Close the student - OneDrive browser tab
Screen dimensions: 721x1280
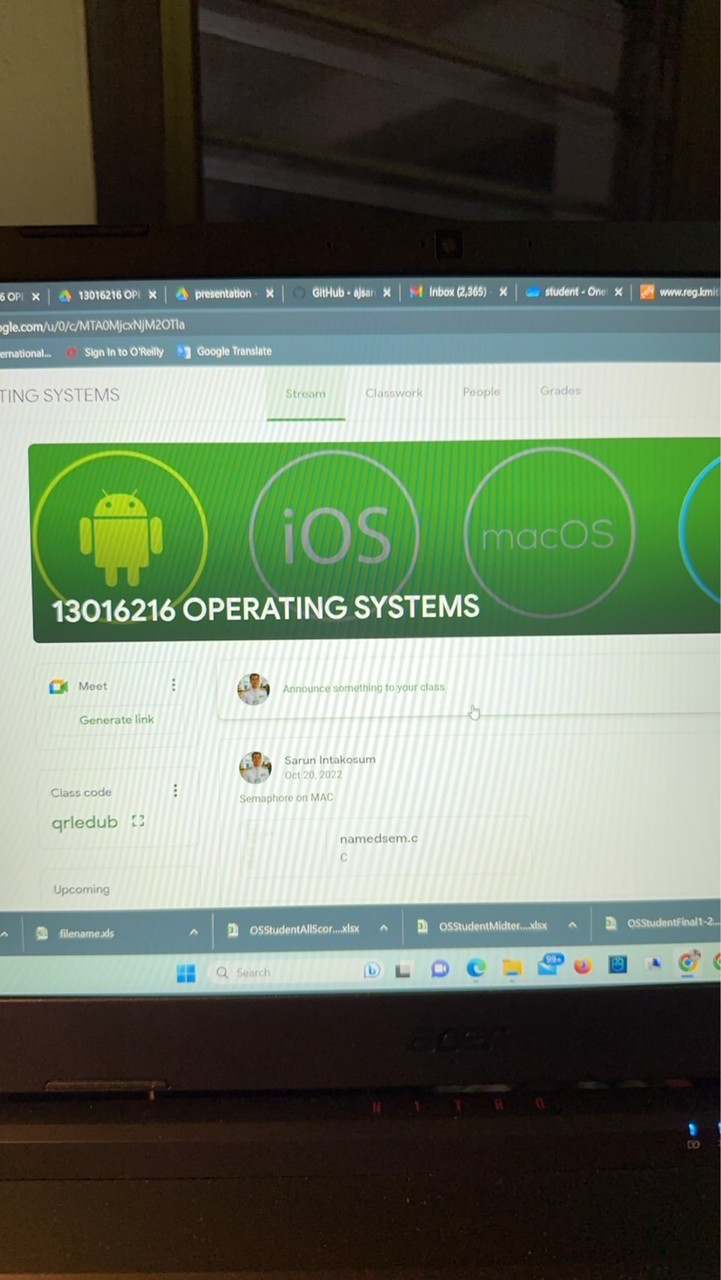click(619, 292)
